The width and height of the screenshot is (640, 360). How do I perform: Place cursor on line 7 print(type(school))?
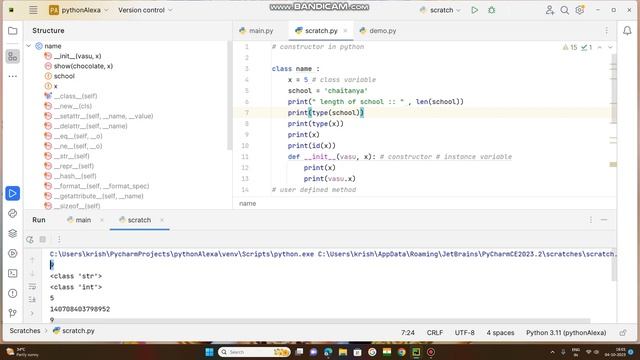(325, 113)
